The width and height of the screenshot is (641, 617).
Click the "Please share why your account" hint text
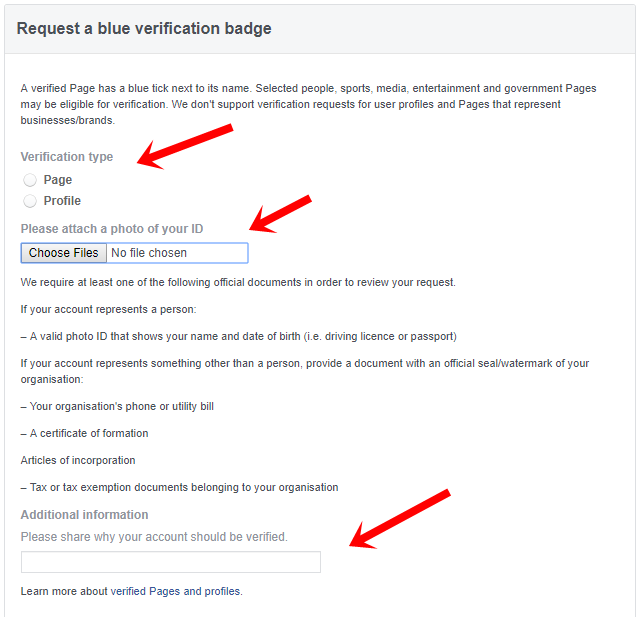tap(154, 537)
